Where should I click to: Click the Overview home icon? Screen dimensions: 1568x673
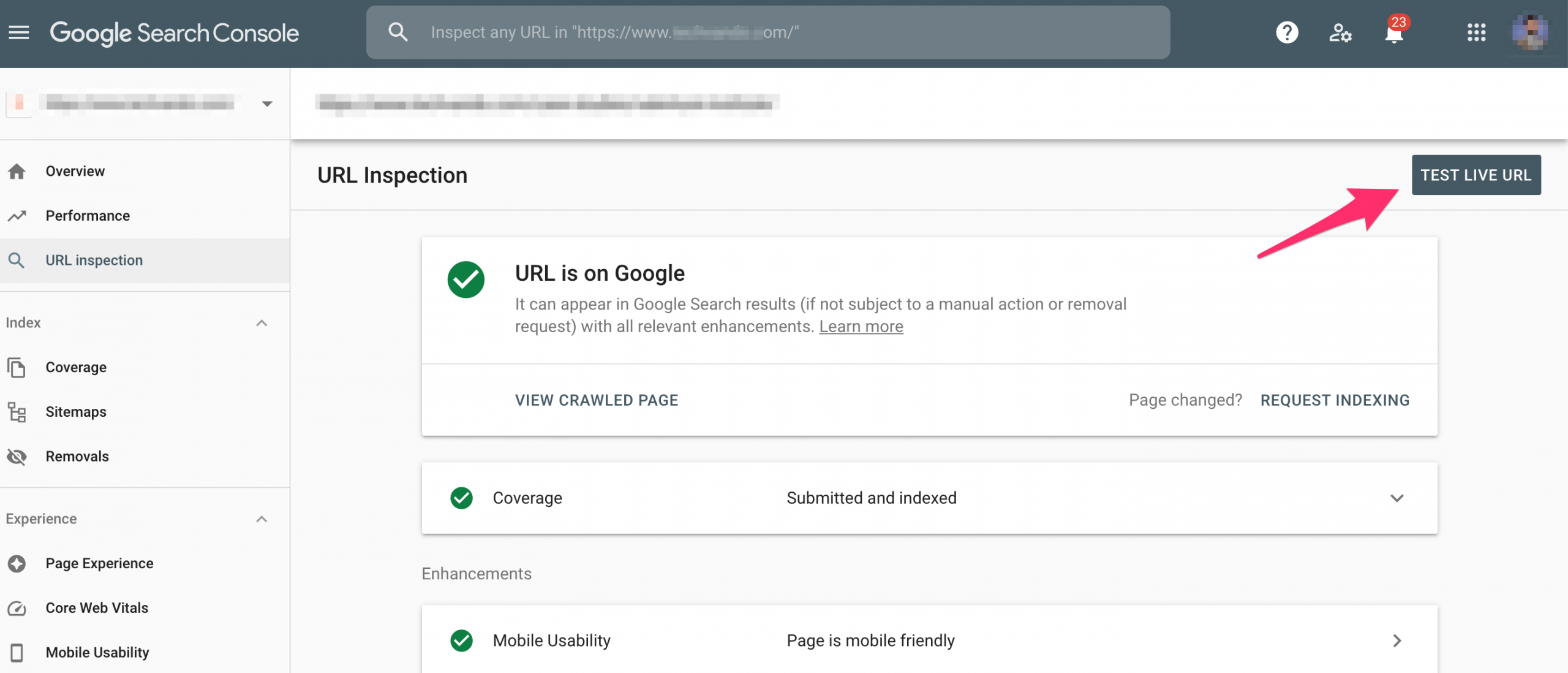click(17, 171)
